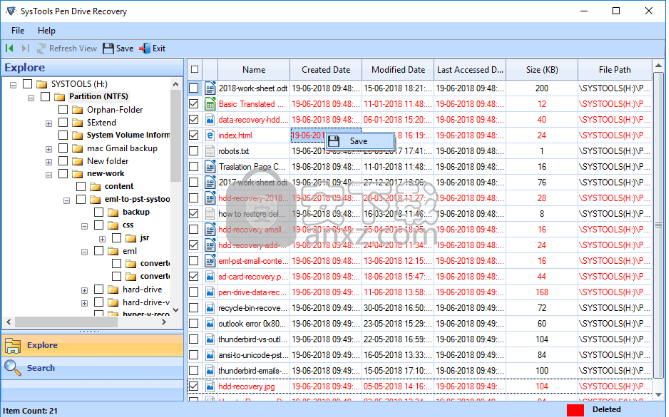This screenshot has width=669, height=417.
Task: Click image icon of ansi-to-unicode-pst row
Action: pos(210,355)
